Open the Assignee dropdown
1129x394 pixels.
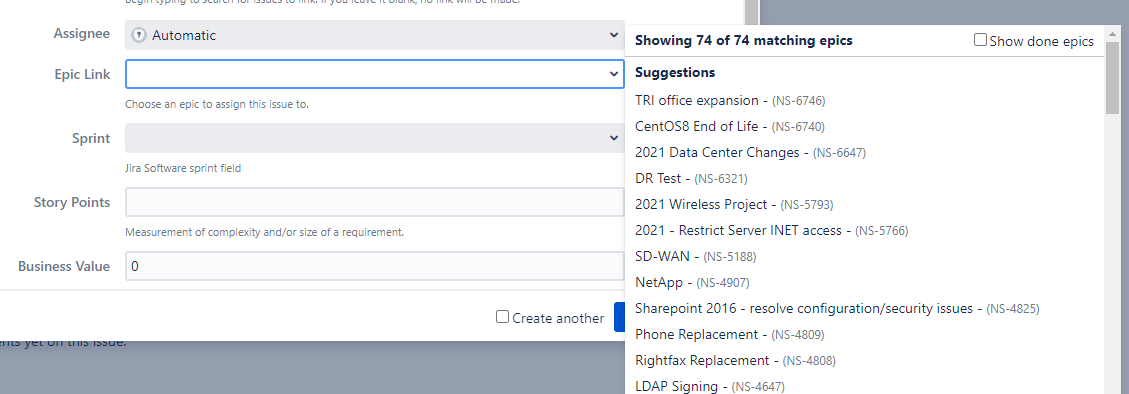374,35
